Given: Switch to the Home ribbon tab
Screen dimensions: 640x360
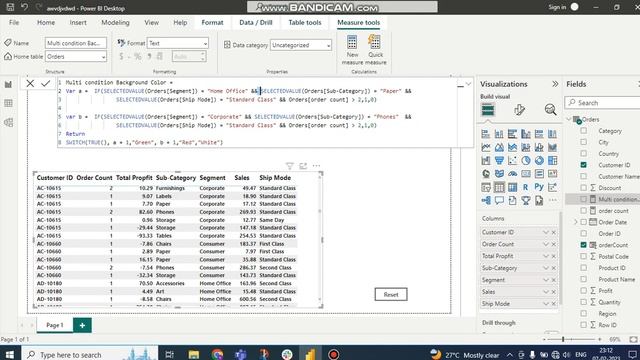Looking at the screenshot, I should click(x=46, y=22).
